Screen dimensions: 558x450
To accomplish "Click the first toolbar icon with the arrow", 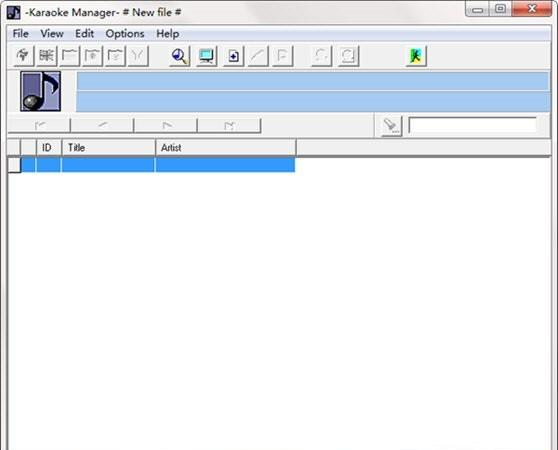I will [x=23, y=56].
